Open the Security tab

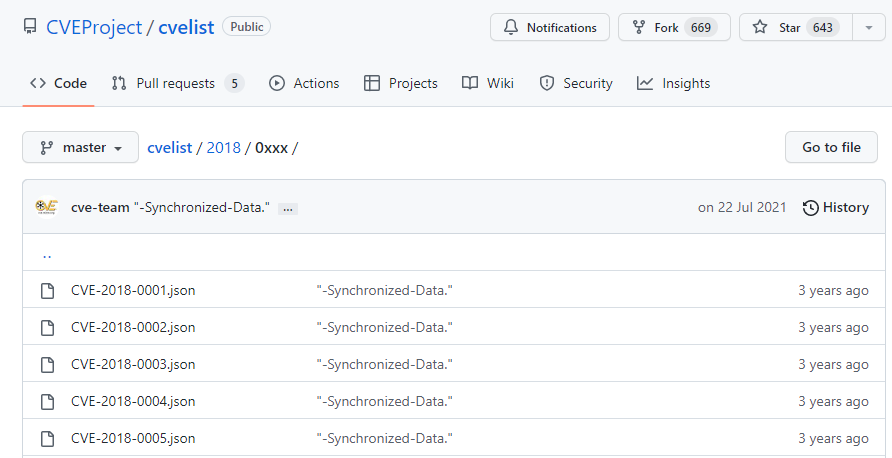coord(575,84)
